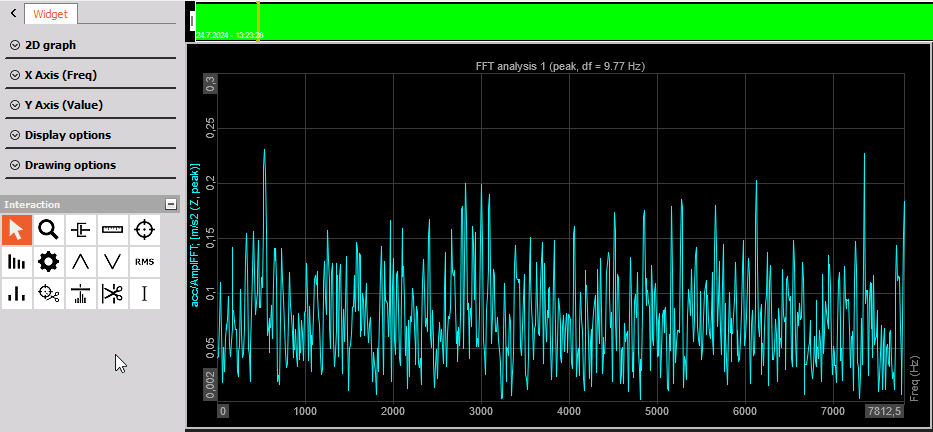Select the magnifier zoom tool
The image size is (933, 432).
[49, 230]
